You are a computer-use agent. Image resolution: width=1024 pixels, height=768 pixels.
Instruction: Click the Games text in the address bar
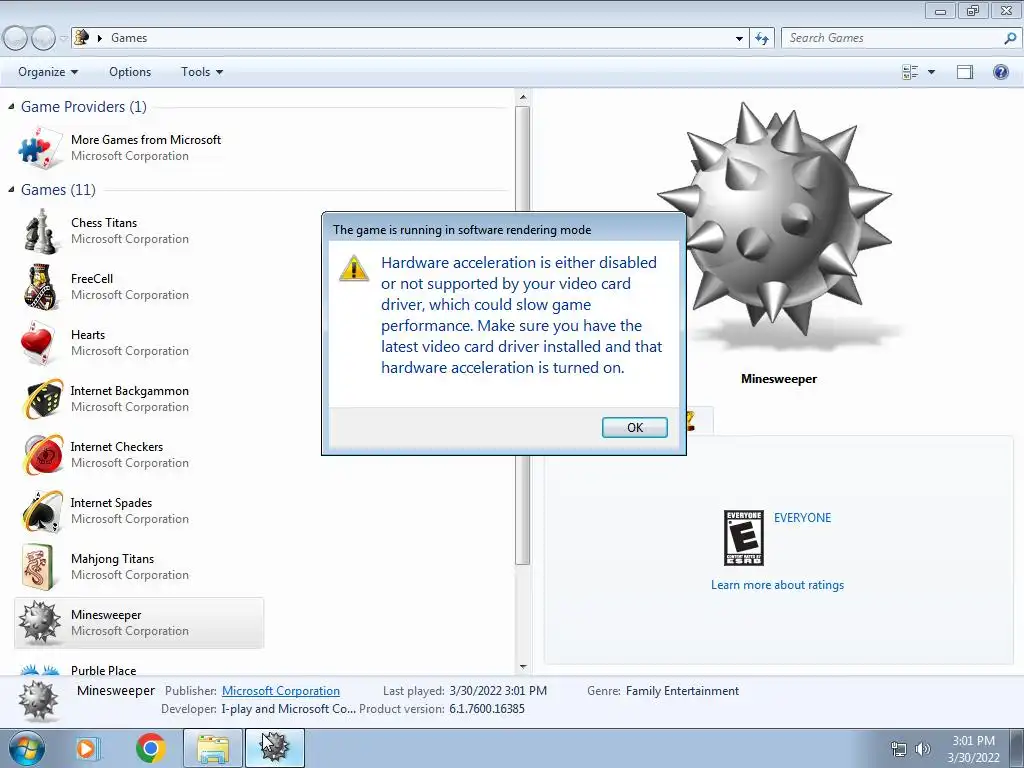[x=129, y=38]
